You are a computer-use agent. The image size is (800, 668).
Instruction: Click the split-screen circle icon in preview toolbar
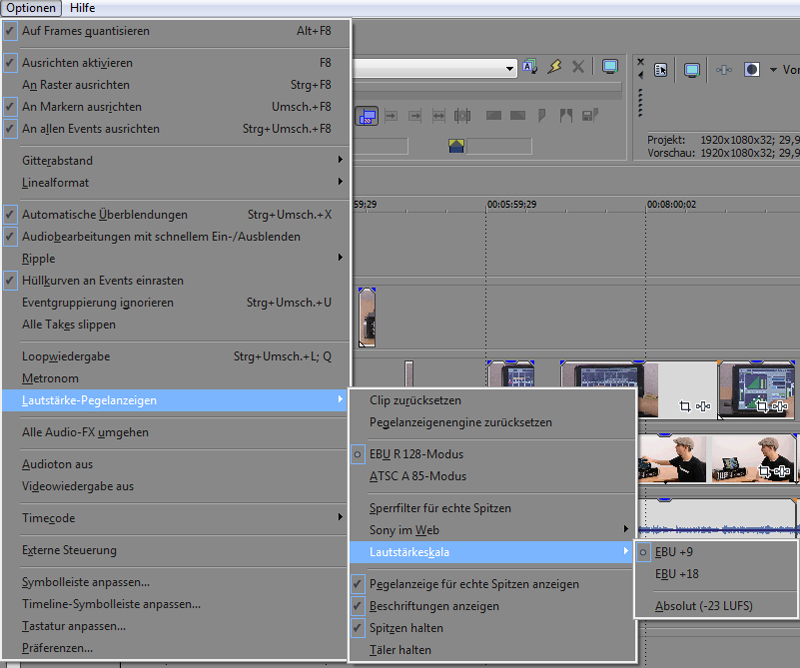(x=752, y=70)
